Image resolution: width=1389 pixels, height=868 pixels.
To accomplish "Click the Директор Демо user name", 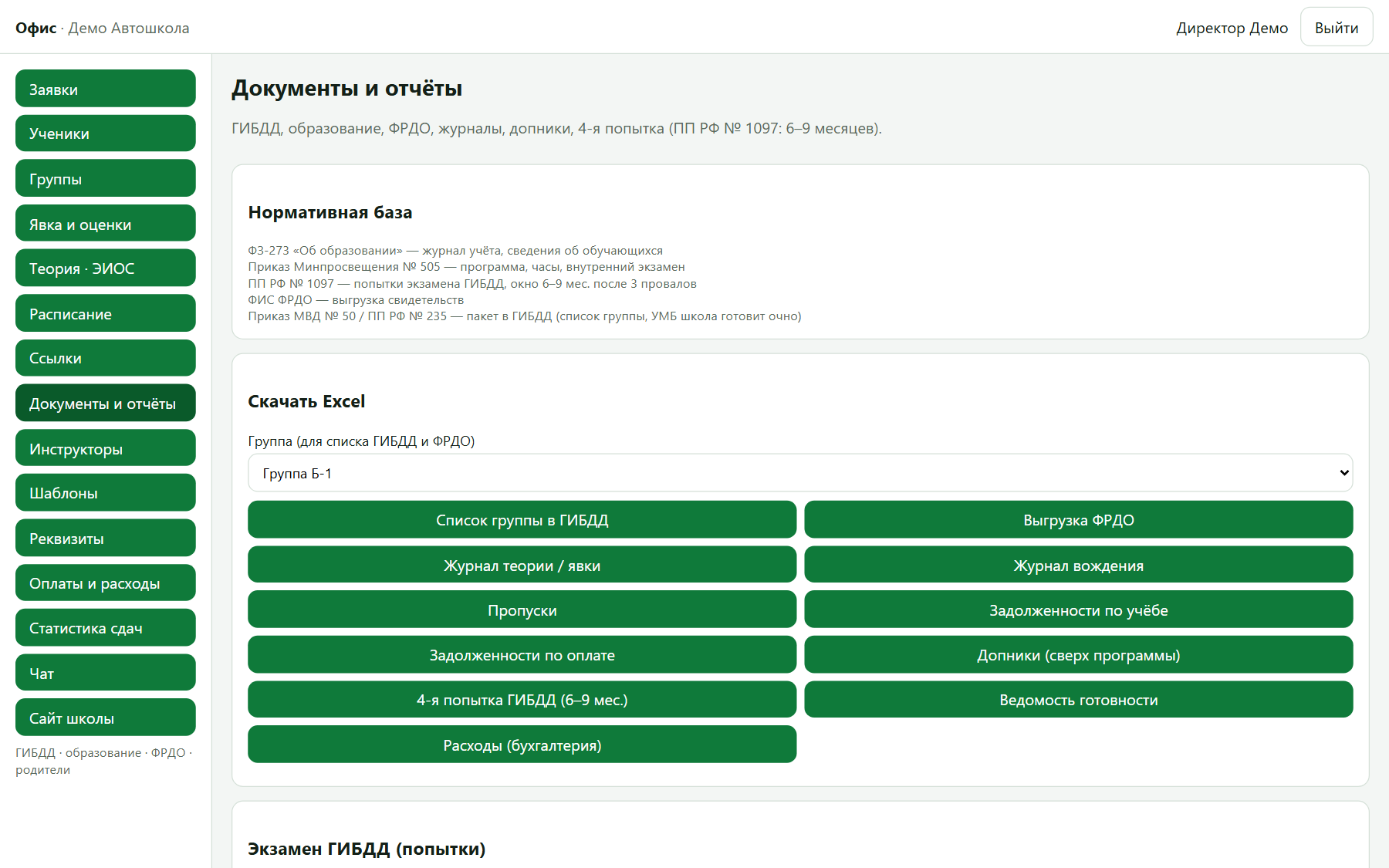I will [1232, 28].
